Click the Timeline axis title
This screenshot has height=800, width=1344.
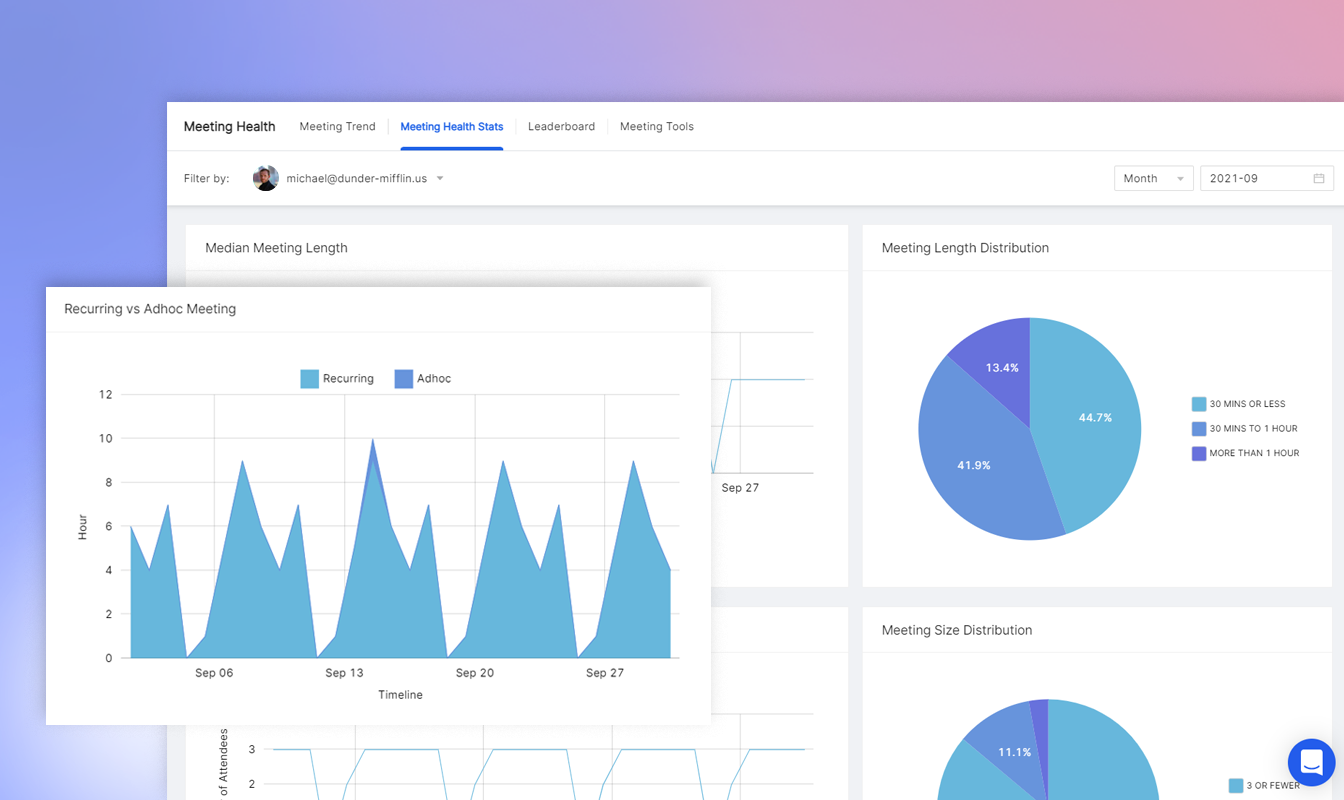click(400, 695)
